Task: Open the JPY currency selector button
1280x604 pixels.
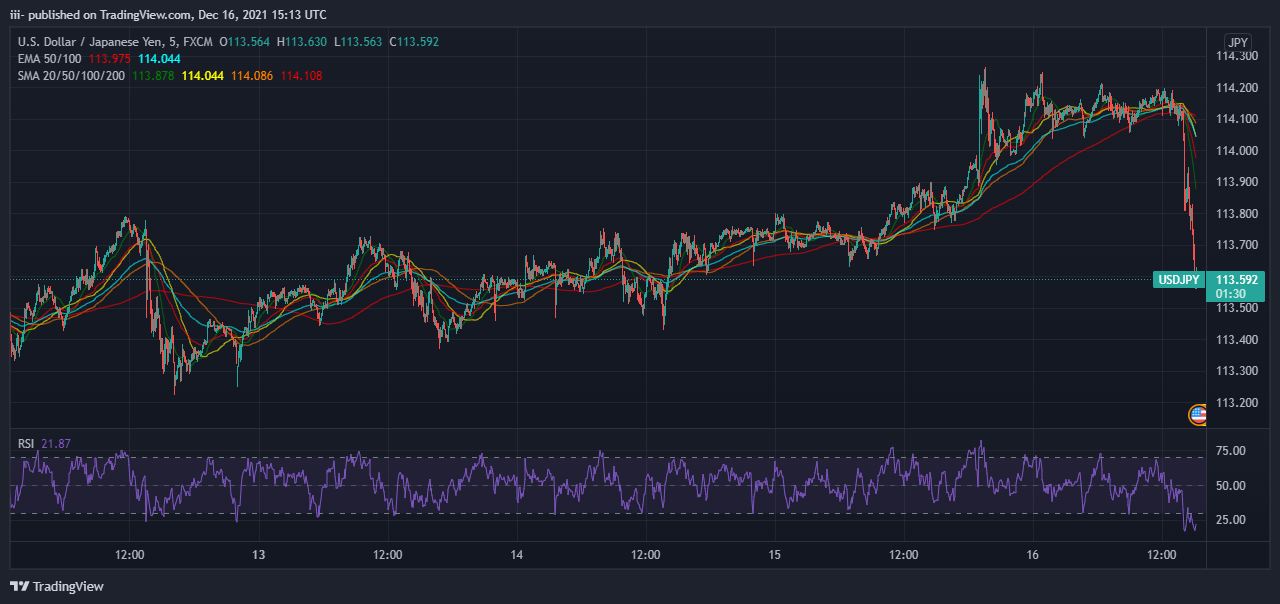Action: (1238, 42)
